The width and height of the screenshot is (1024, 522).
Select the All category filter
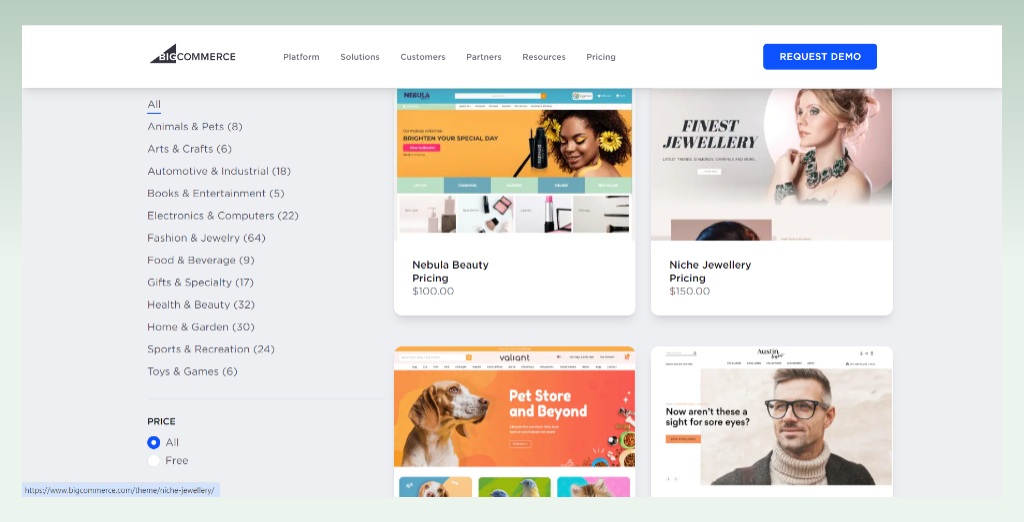coord(154,105)
